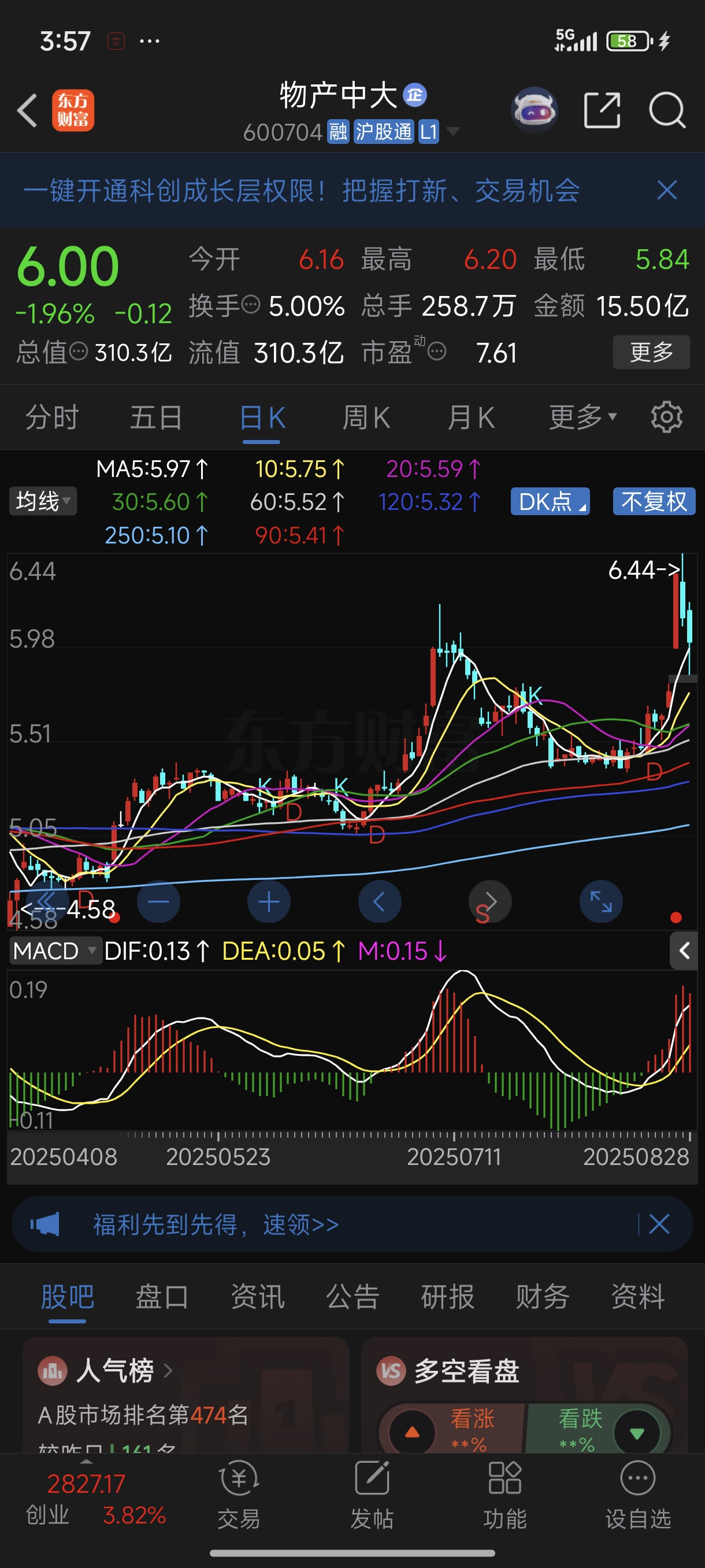Tap the 看跌 bearish vote arrow
Viewport: 705px width, 1568px height.
(x=637, y=1433)
